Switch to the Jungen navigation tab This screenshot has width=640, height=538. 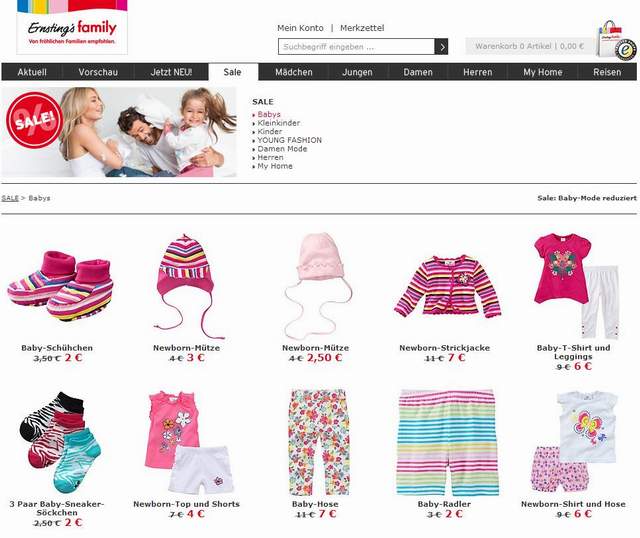point(357,72)
